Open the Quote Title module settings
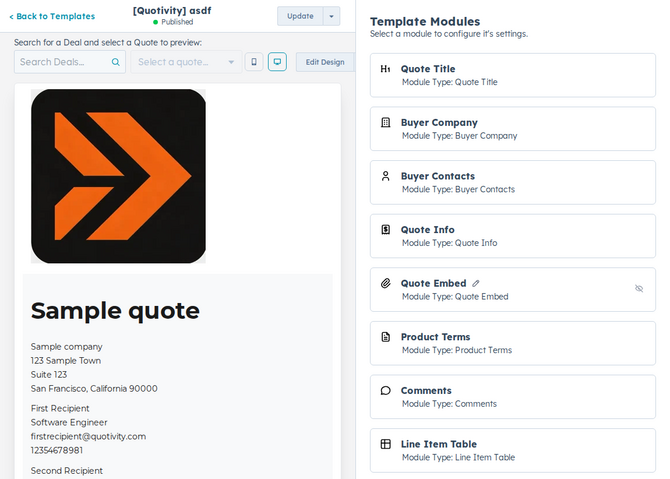The height and width of the screenshot is (479, 670). (513, 75)
